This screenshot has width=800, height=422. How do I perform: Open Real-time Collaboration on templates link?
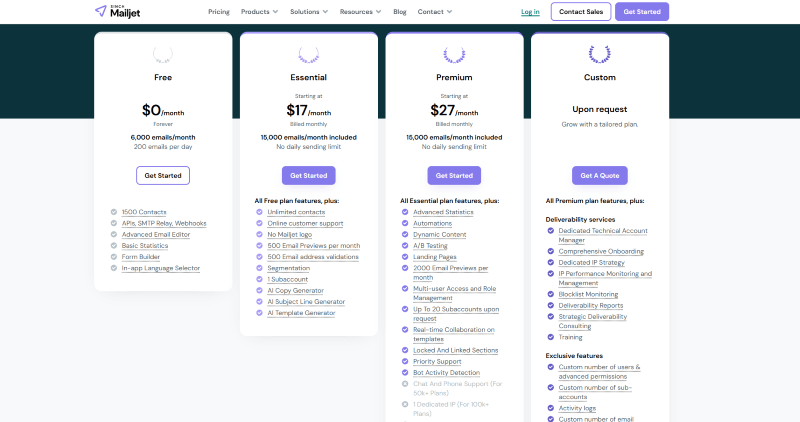tap(454, 334)
